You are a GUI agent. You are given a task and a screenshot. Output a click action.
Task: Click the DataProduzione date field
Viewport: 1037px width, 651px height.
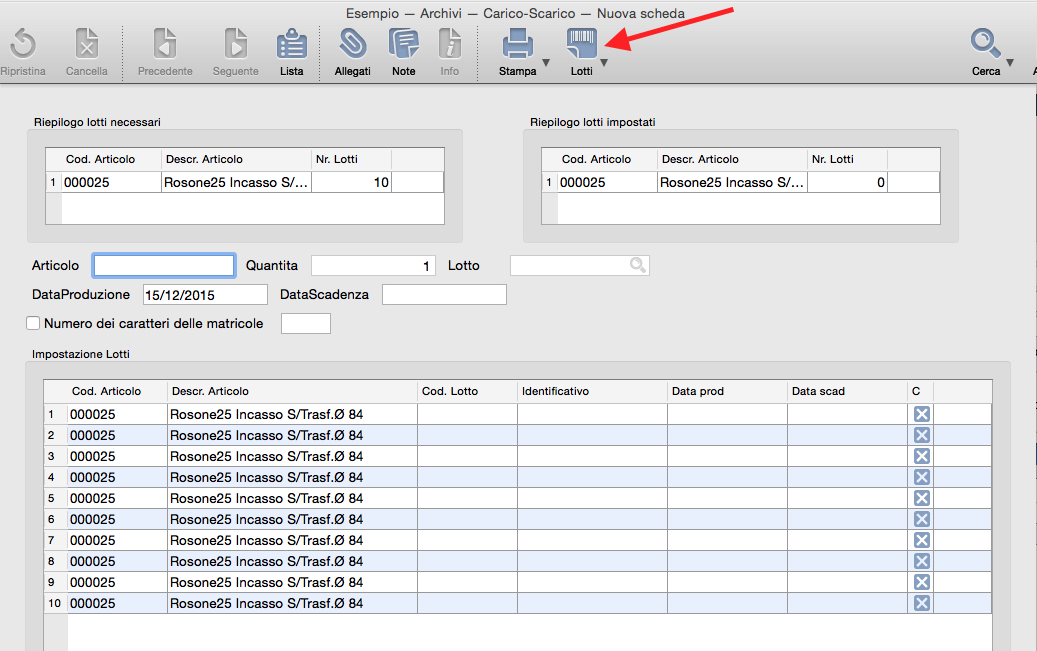tap(205, 294)
